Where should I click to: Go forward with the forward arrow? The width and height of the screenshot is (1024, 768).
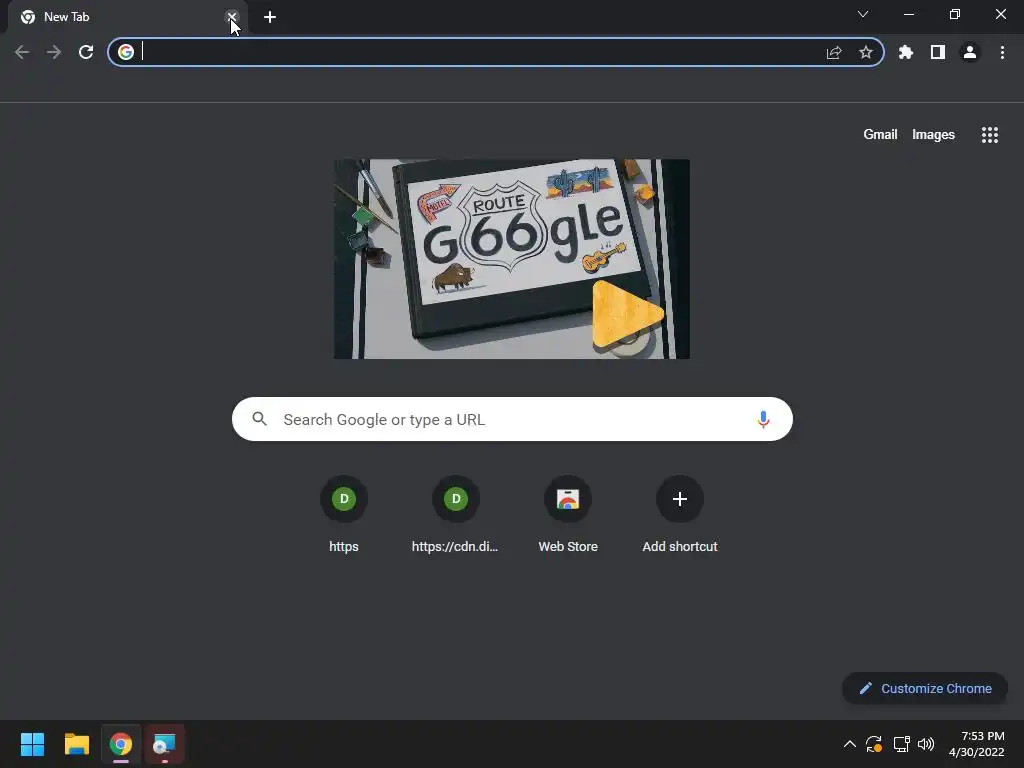pos(54,52)
